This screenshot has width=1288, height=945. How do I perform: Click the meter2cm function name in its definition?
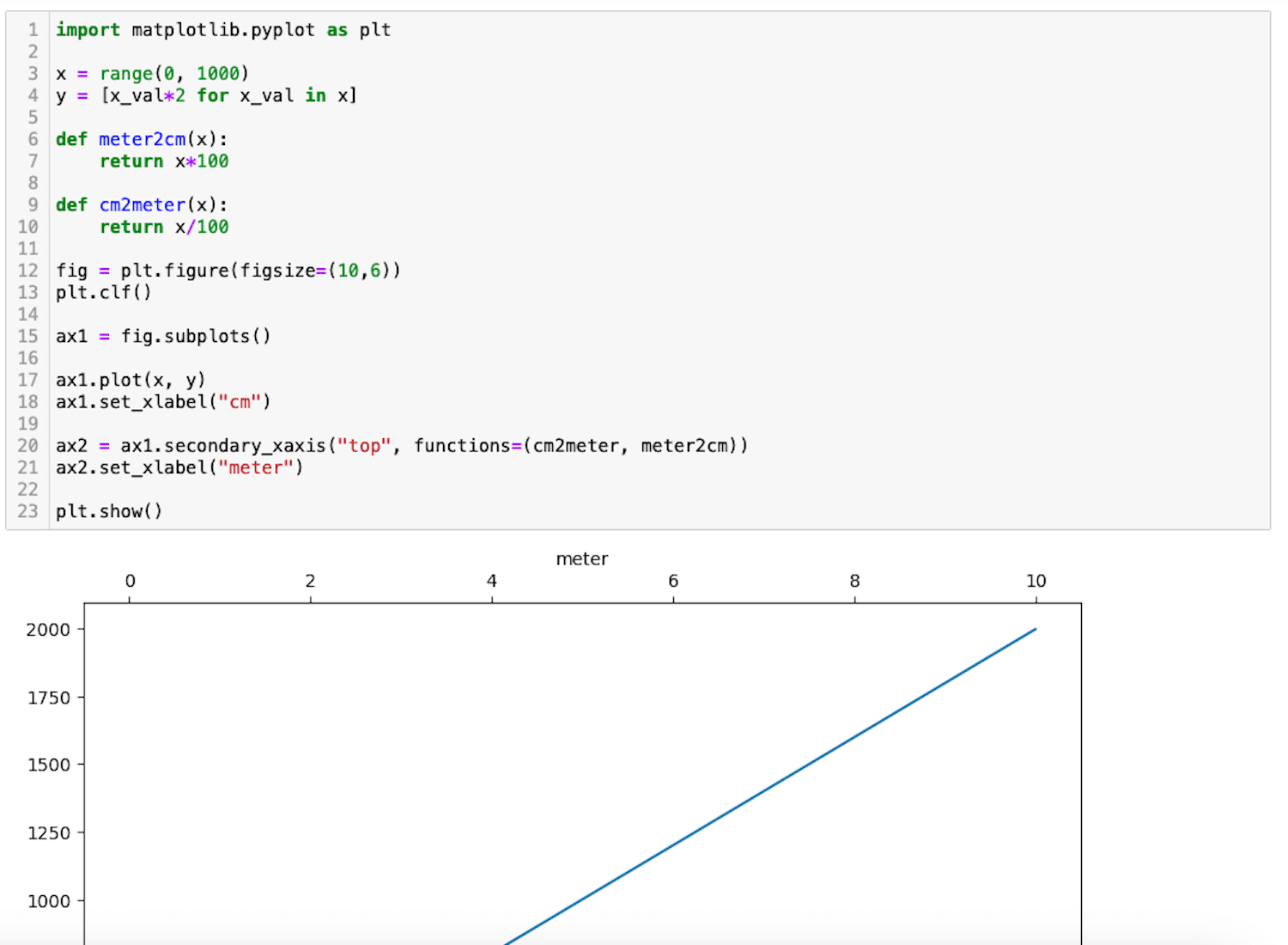[142, 139]
